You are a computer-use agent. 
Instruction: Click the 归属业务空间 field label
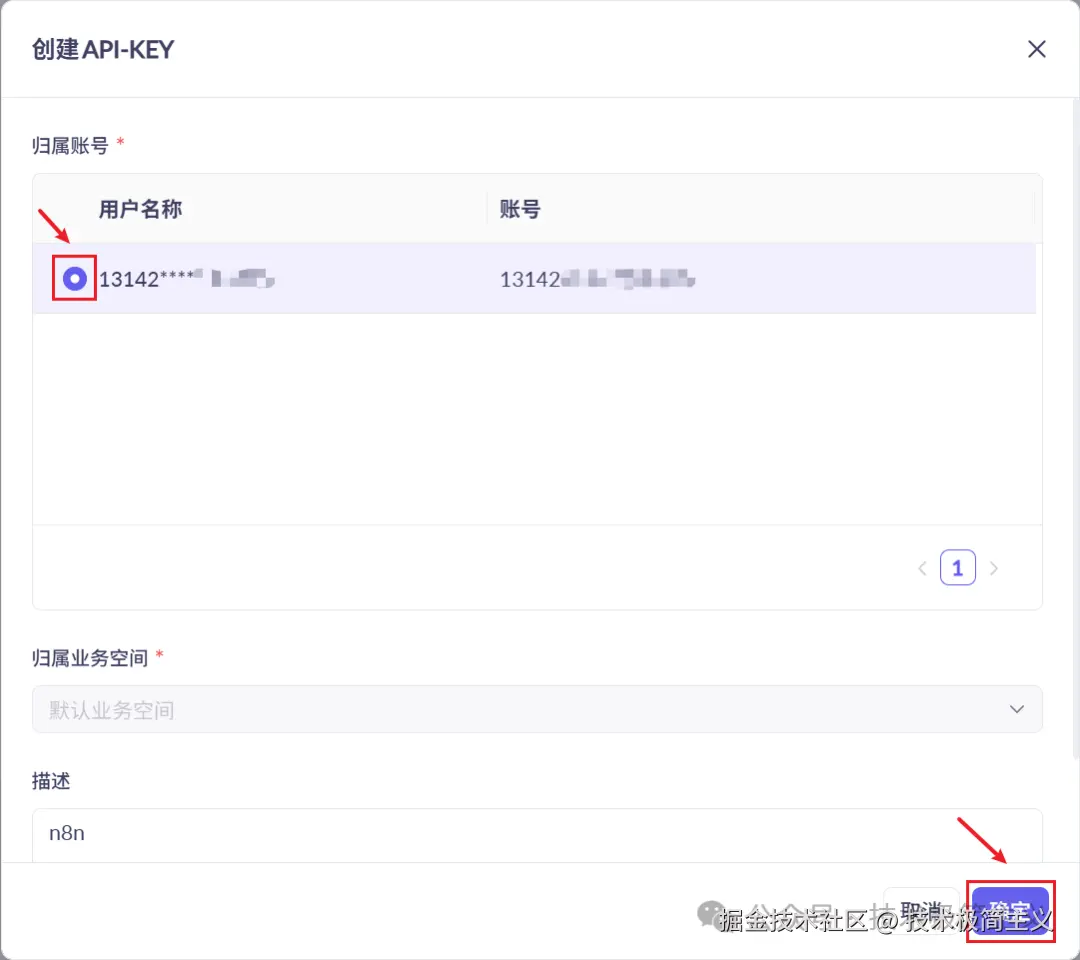(90, 658)
